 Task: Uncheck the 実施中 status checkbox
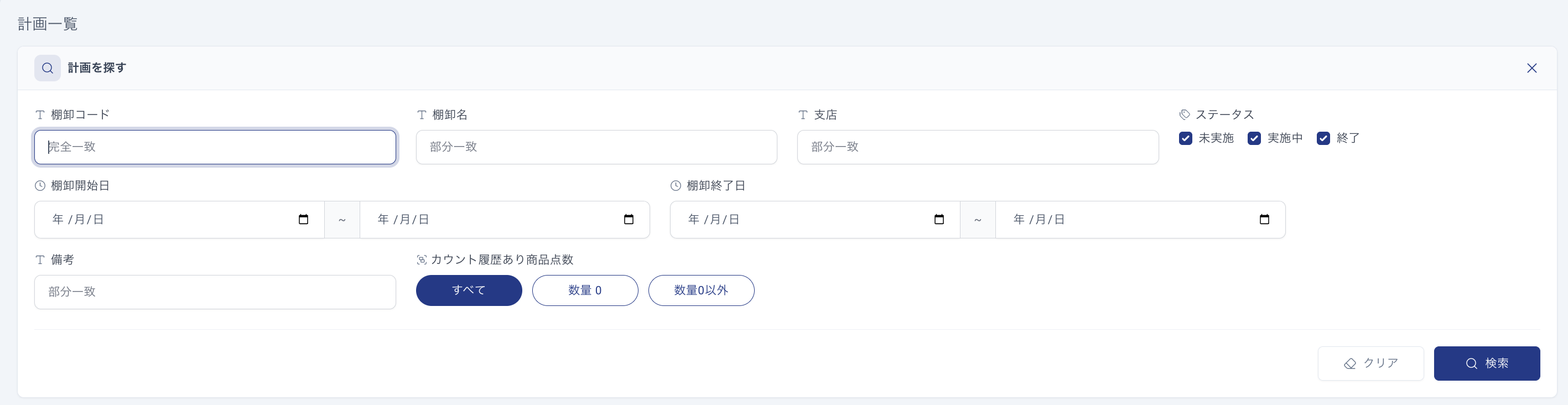(x=1254, y=138)
